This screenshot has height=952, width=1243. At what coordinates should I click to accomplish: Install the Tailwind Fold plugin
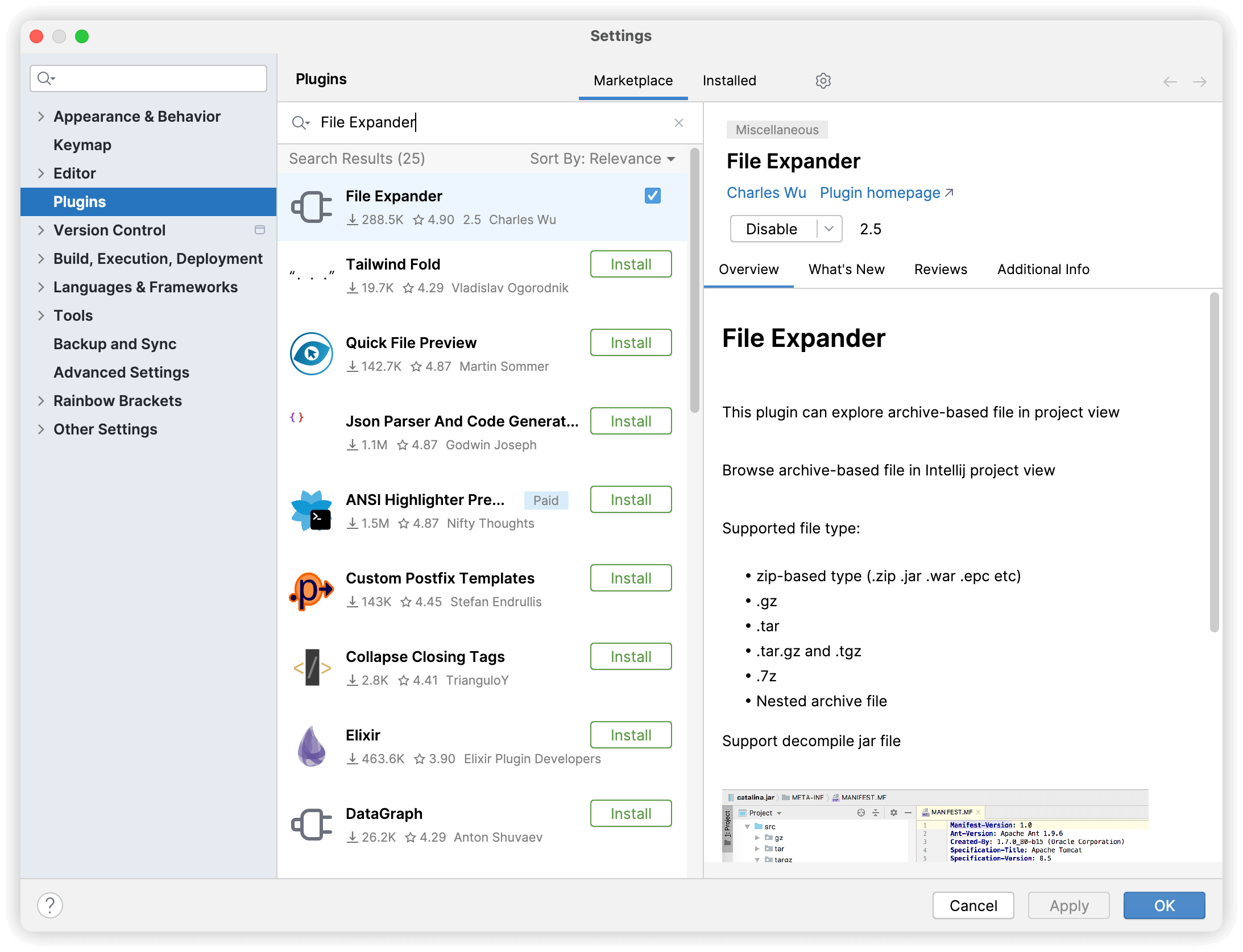(x=631, y=264)
